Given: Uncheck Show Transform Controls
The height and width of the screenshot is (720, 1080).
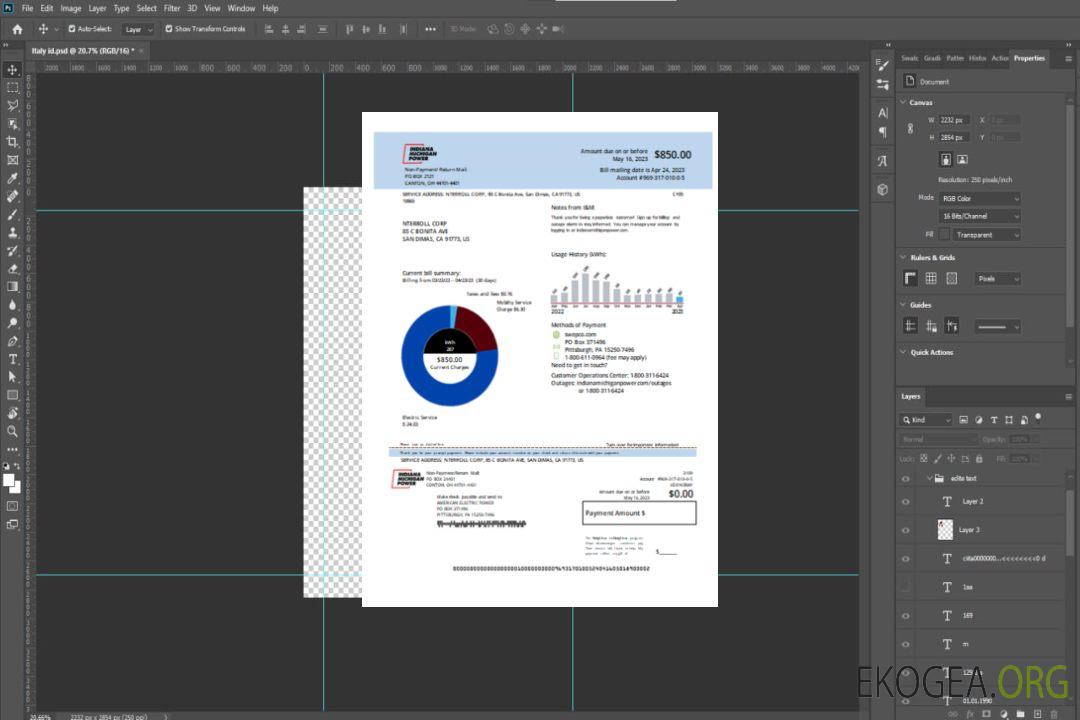Looking at the screenshot, I should [169, 29].
